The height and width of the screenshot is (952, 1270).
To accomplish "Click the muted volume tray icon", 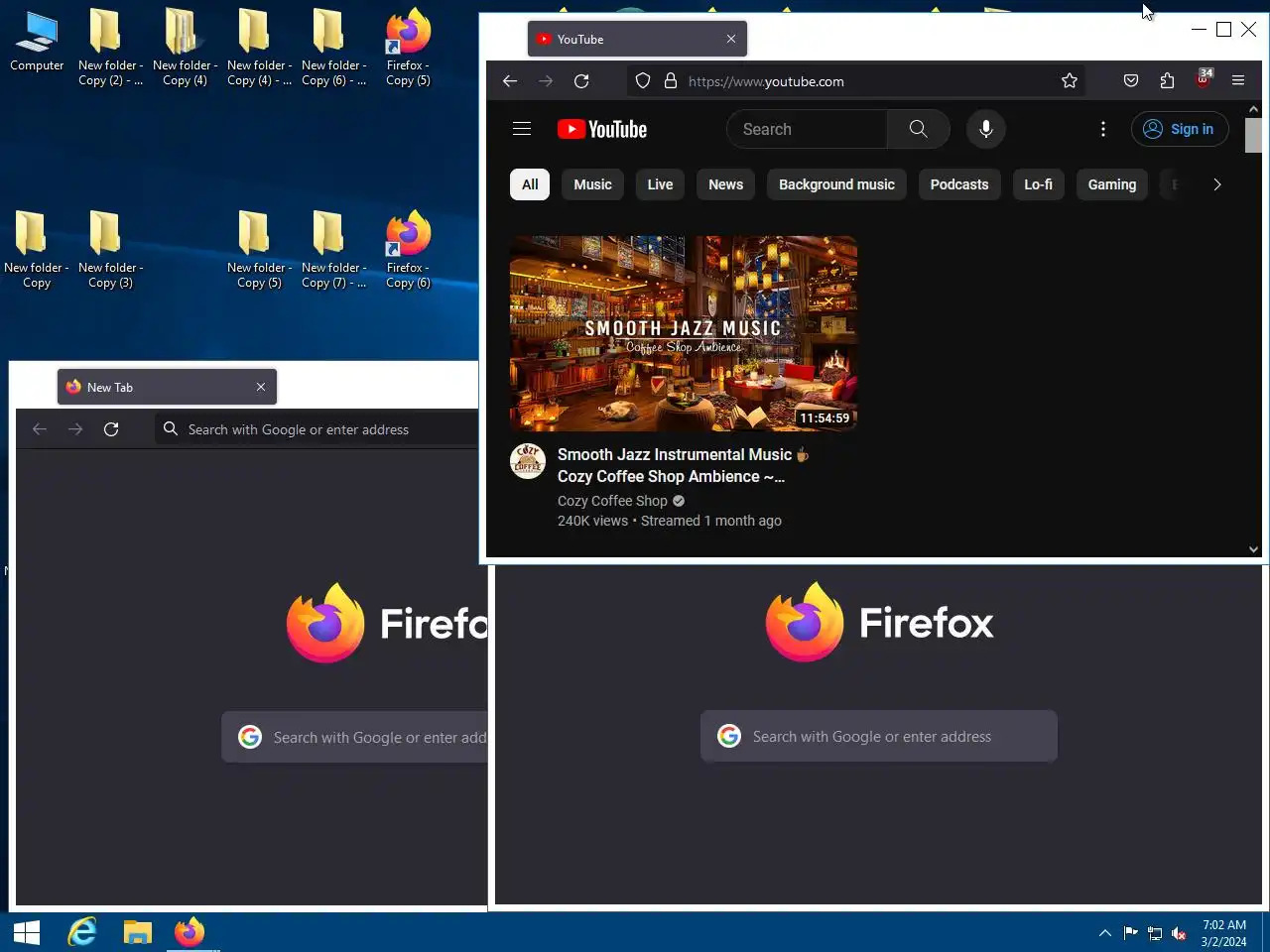I will coord(1179,933).
